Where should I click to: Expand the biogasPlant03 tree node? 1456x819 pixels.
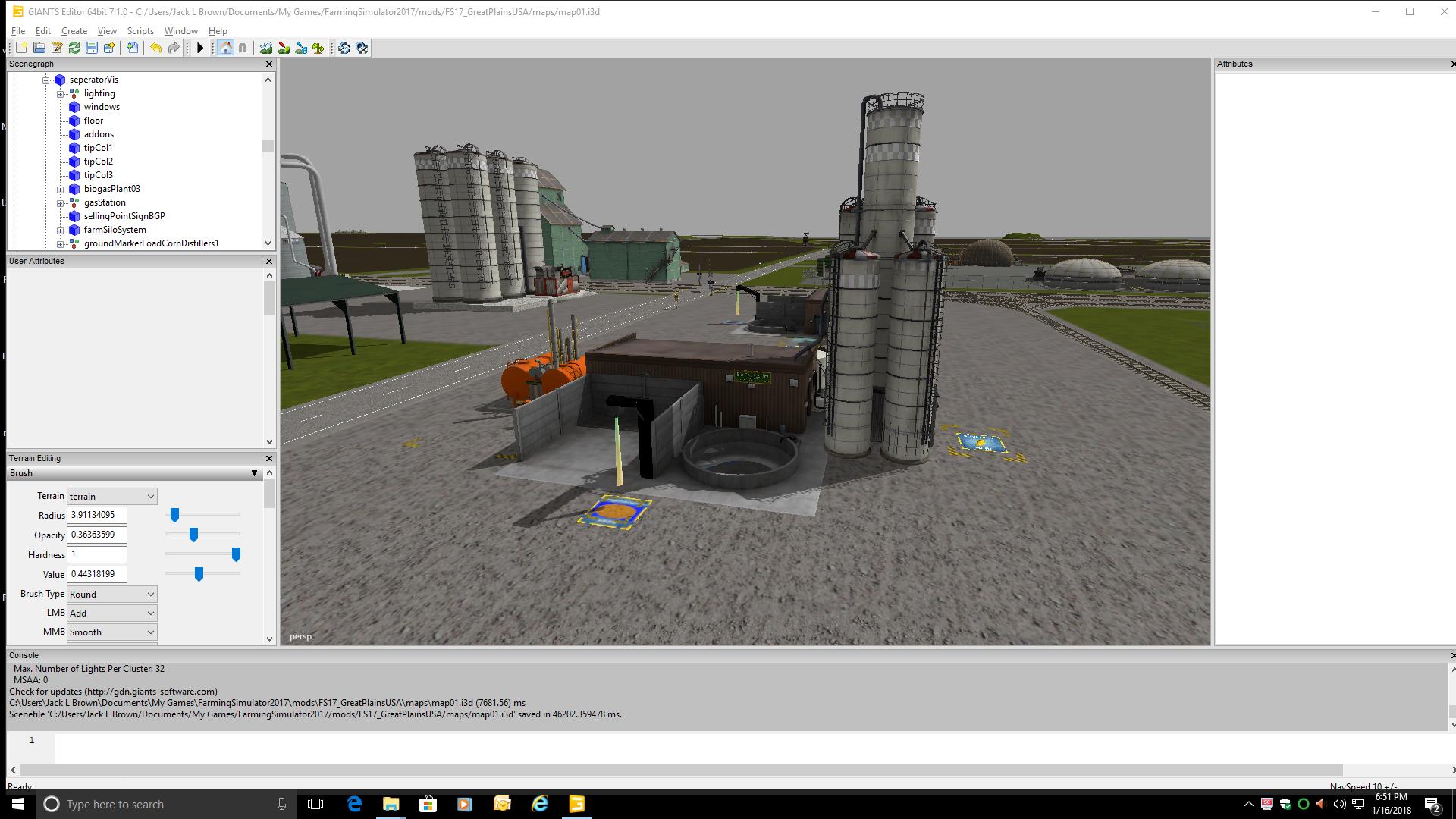(61, 189)
